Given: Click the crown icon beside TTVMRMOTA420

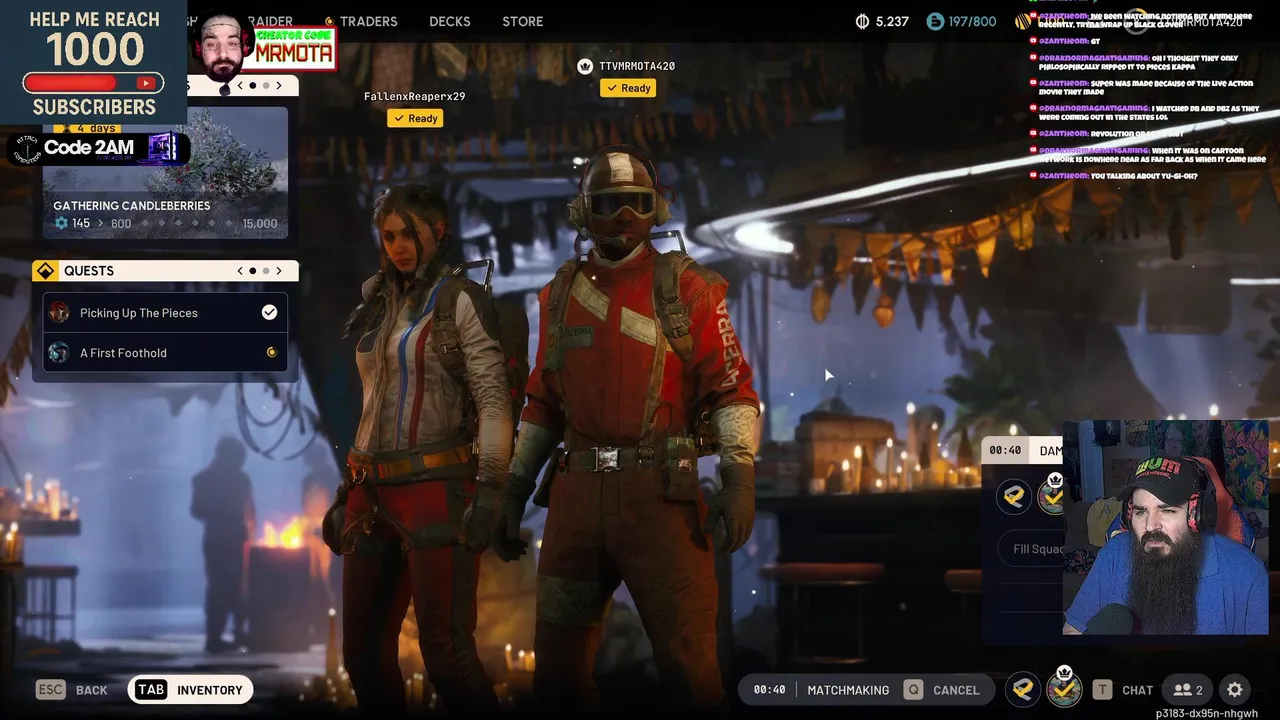Looking at the screenshot, I should click(x=586, y=66).
